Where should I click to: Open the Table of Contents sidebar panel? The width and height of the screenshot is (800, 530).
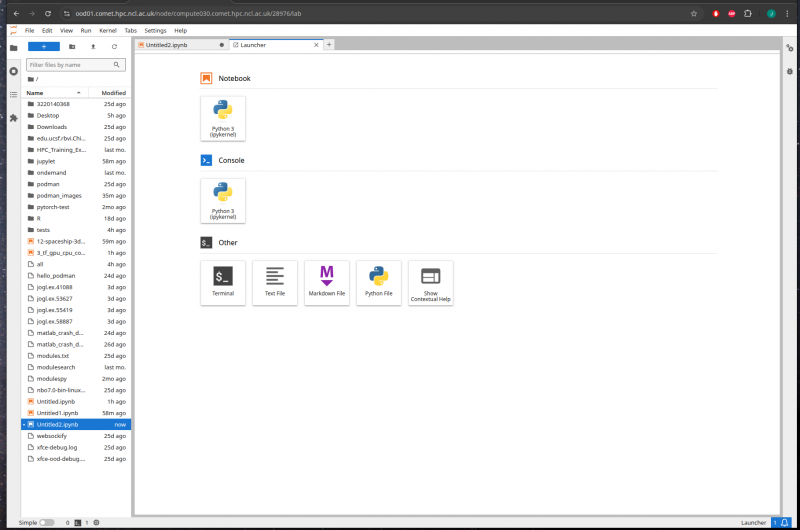(x=13, y=94)
